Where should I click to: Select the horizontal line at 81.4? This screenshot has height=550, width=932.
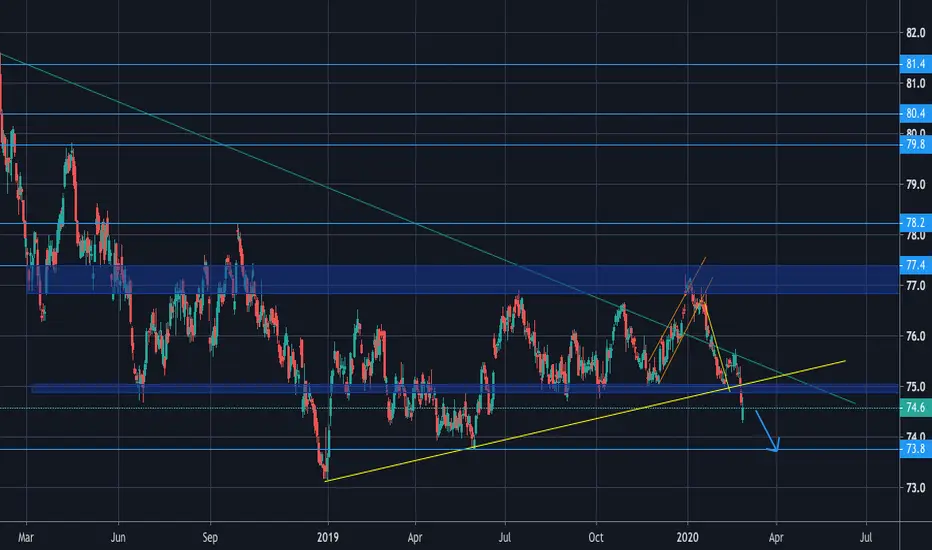click(x=450, y=64)
